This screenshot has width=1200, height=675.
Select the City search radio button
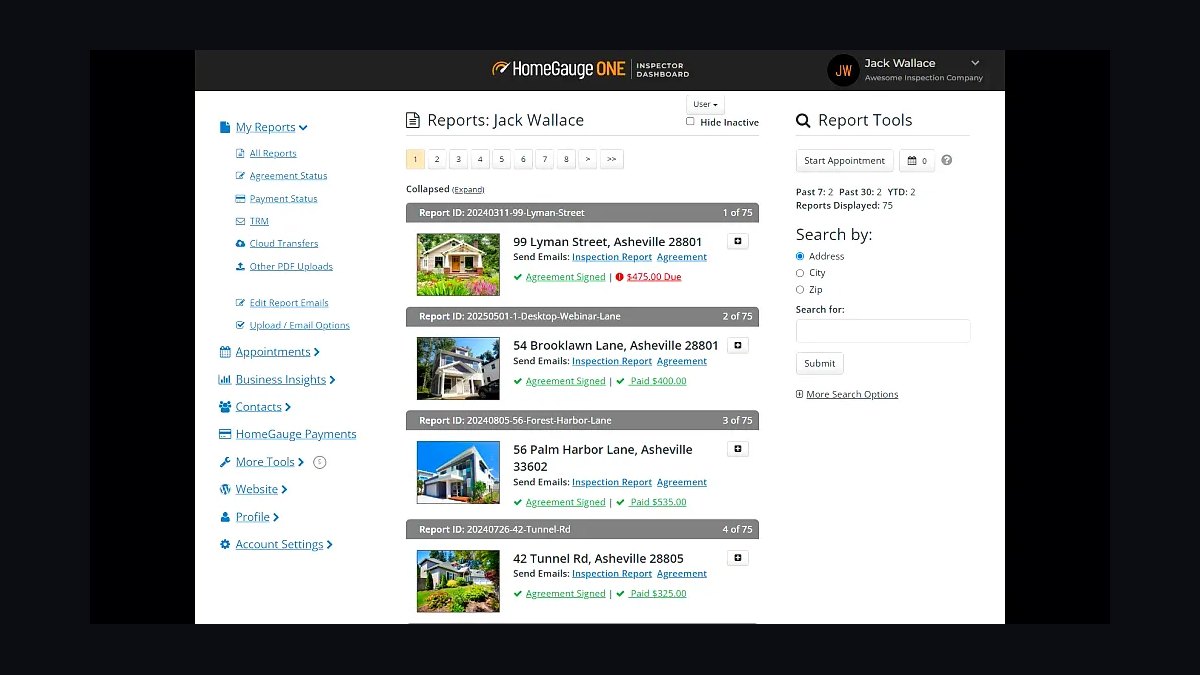[x=800, y=273]
